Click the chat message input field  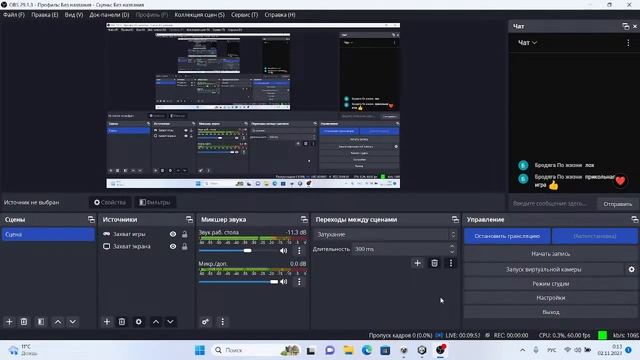click(x=552, y=204)
